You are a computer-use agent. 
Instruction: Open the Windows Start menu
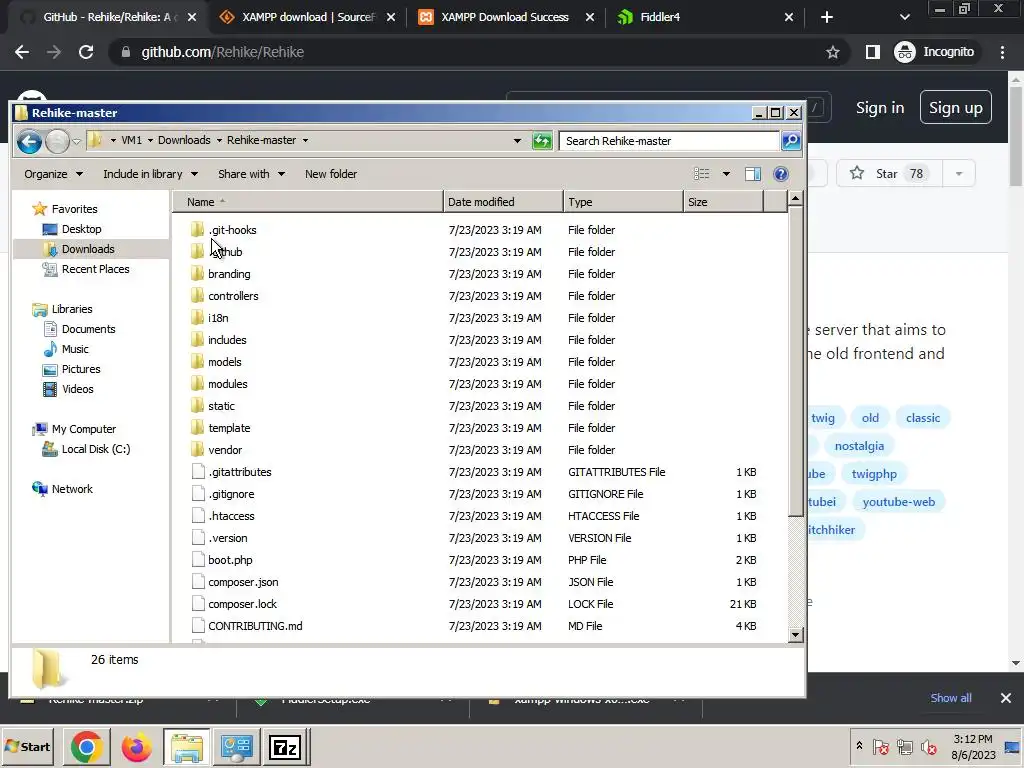point(28,747)
